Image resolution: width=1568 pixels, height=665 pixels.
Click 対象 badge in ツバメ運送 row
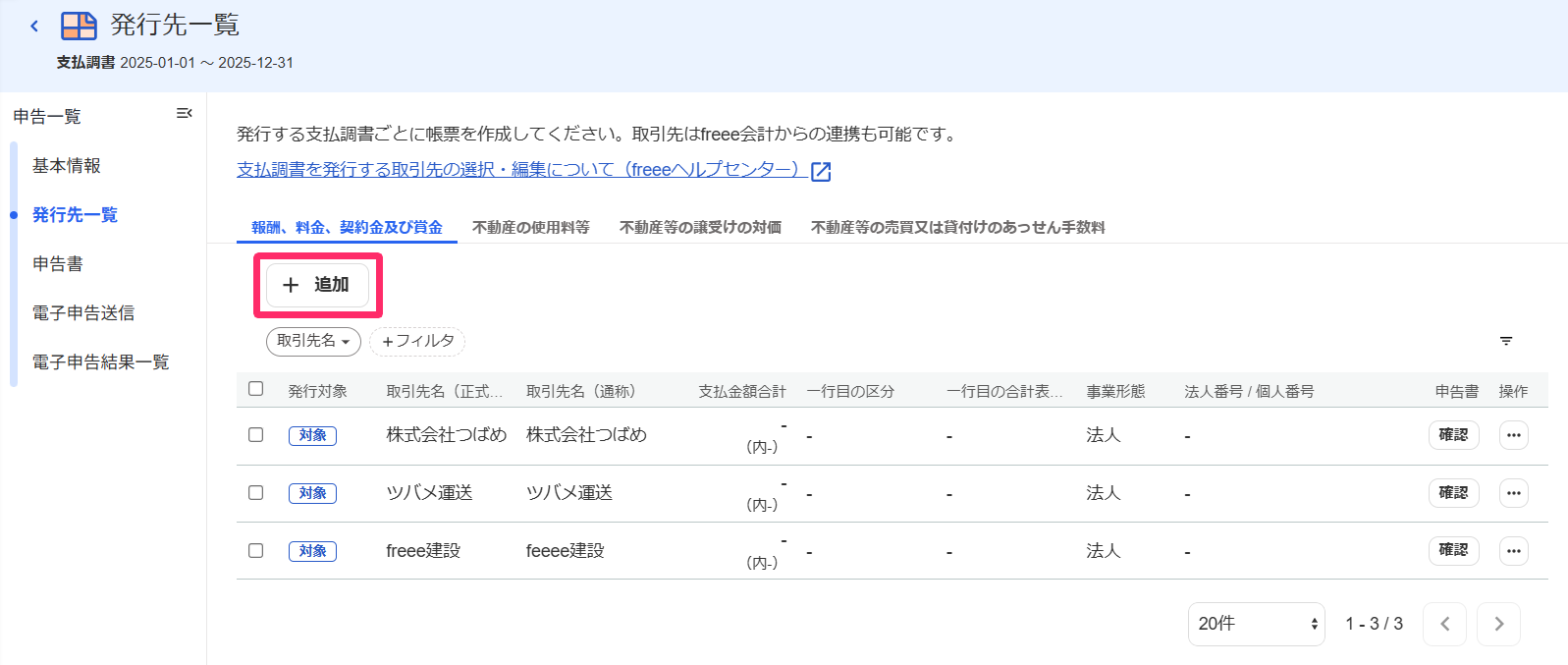point(312,493)
